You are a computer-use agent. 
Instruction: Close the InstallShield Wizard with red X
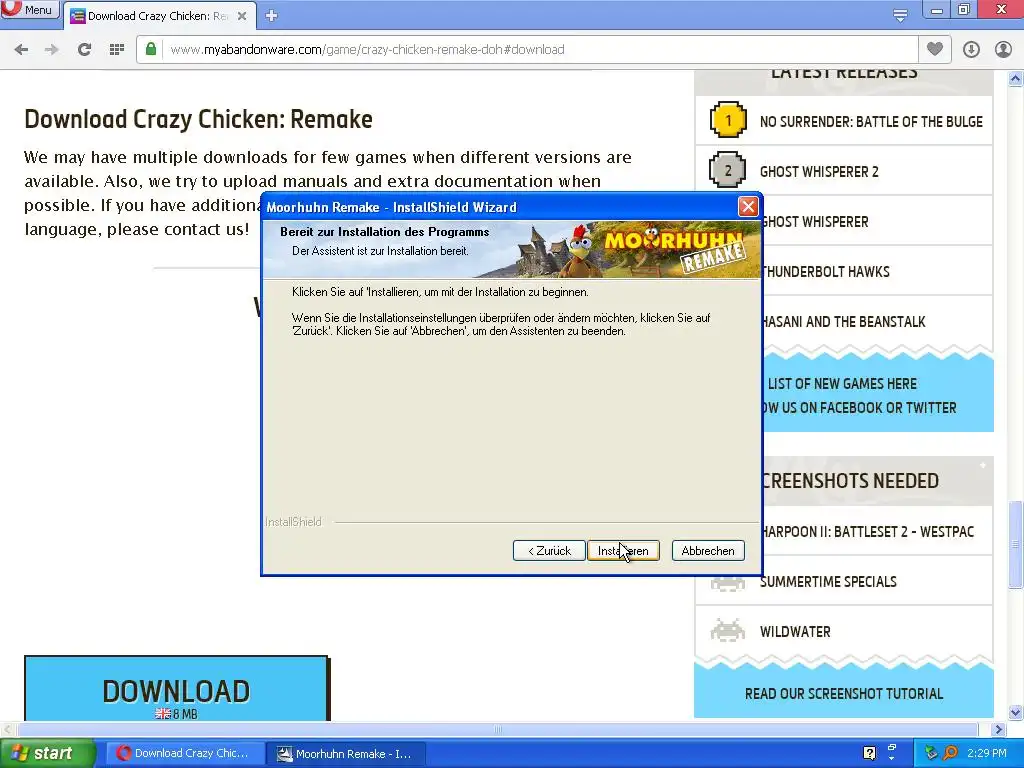tap(748, 207)
